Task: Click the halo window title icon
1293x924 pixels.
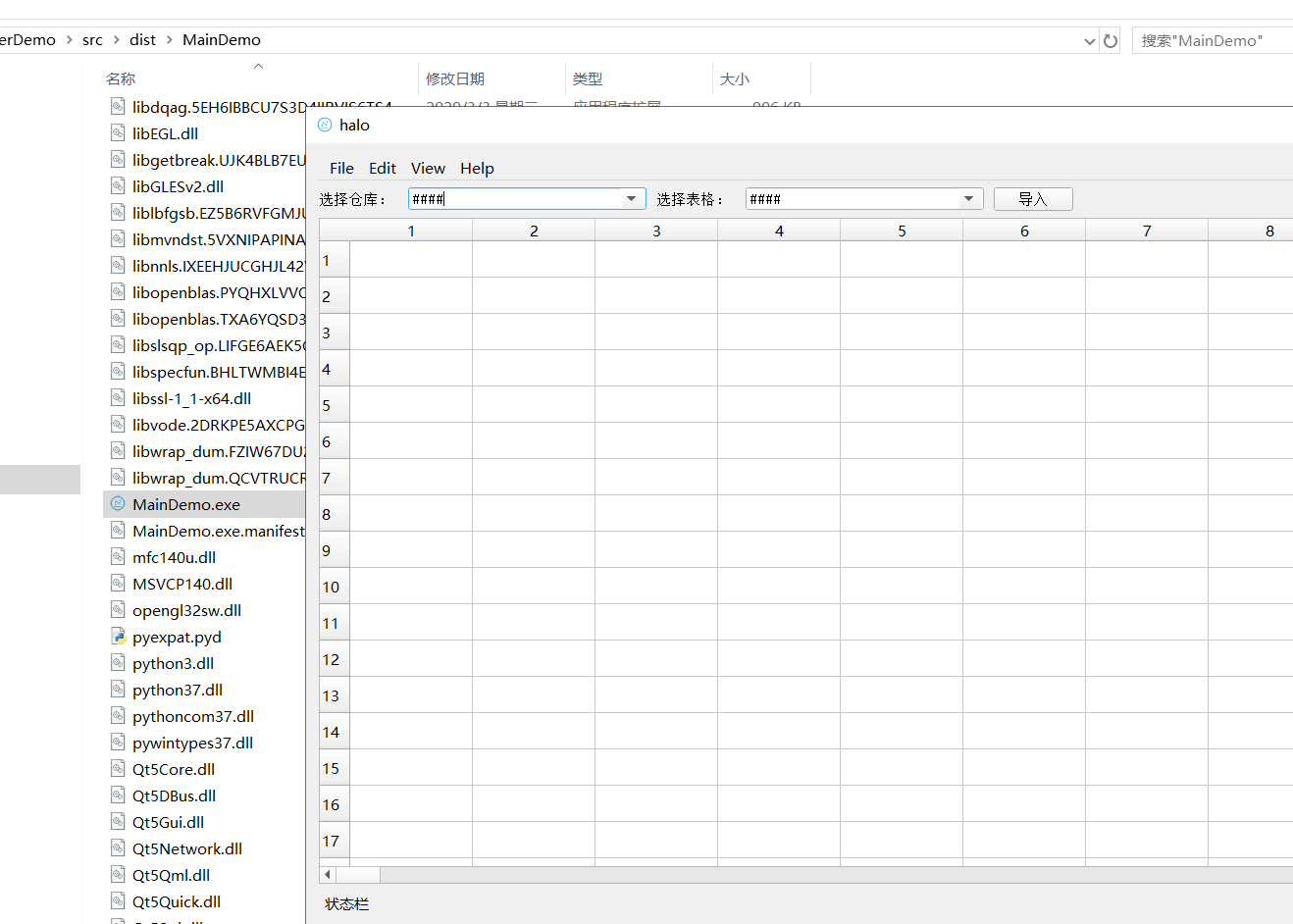Action: [x=325, y=125]
